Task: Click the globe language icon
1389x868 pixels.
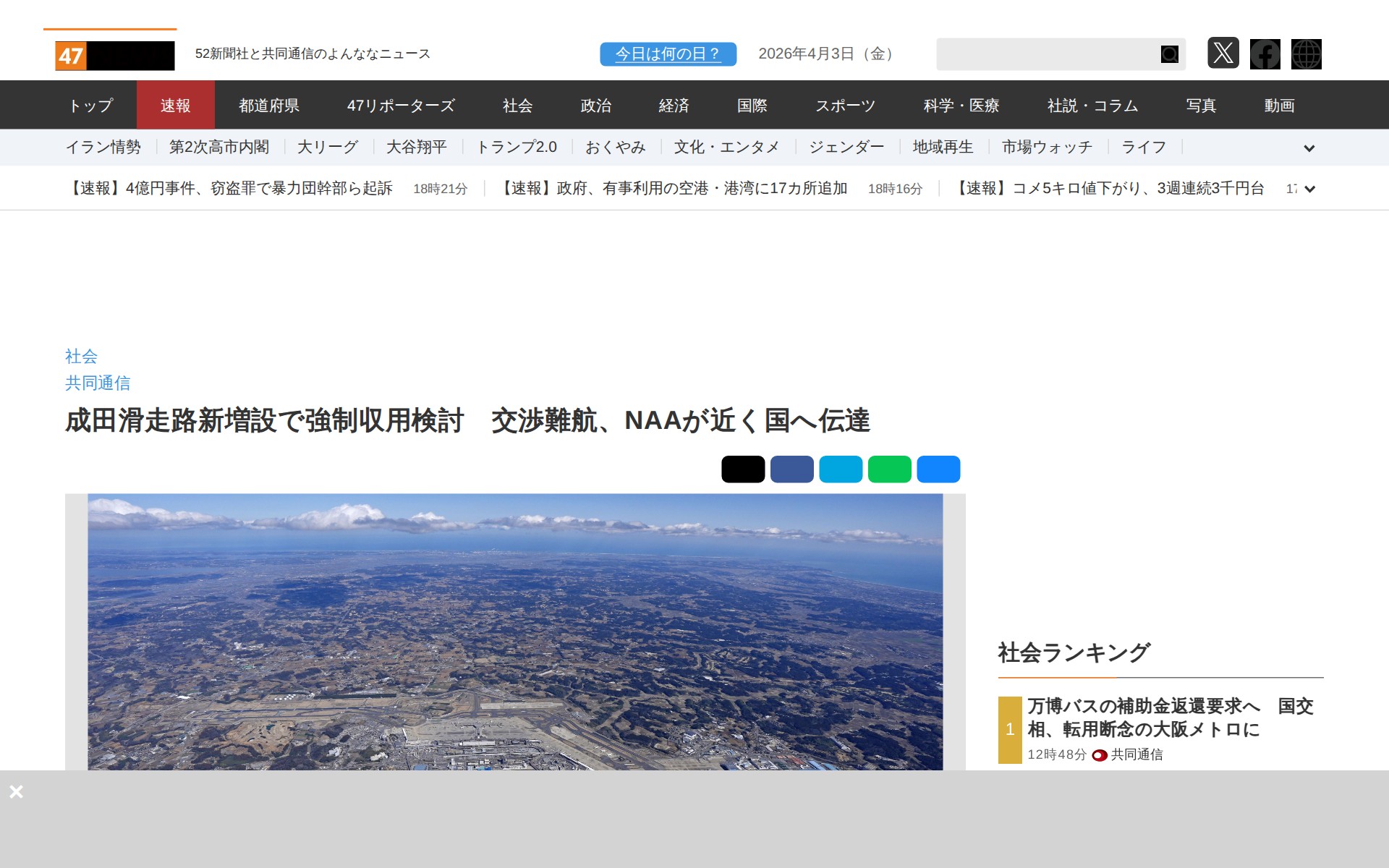Action: point(1306,54)
